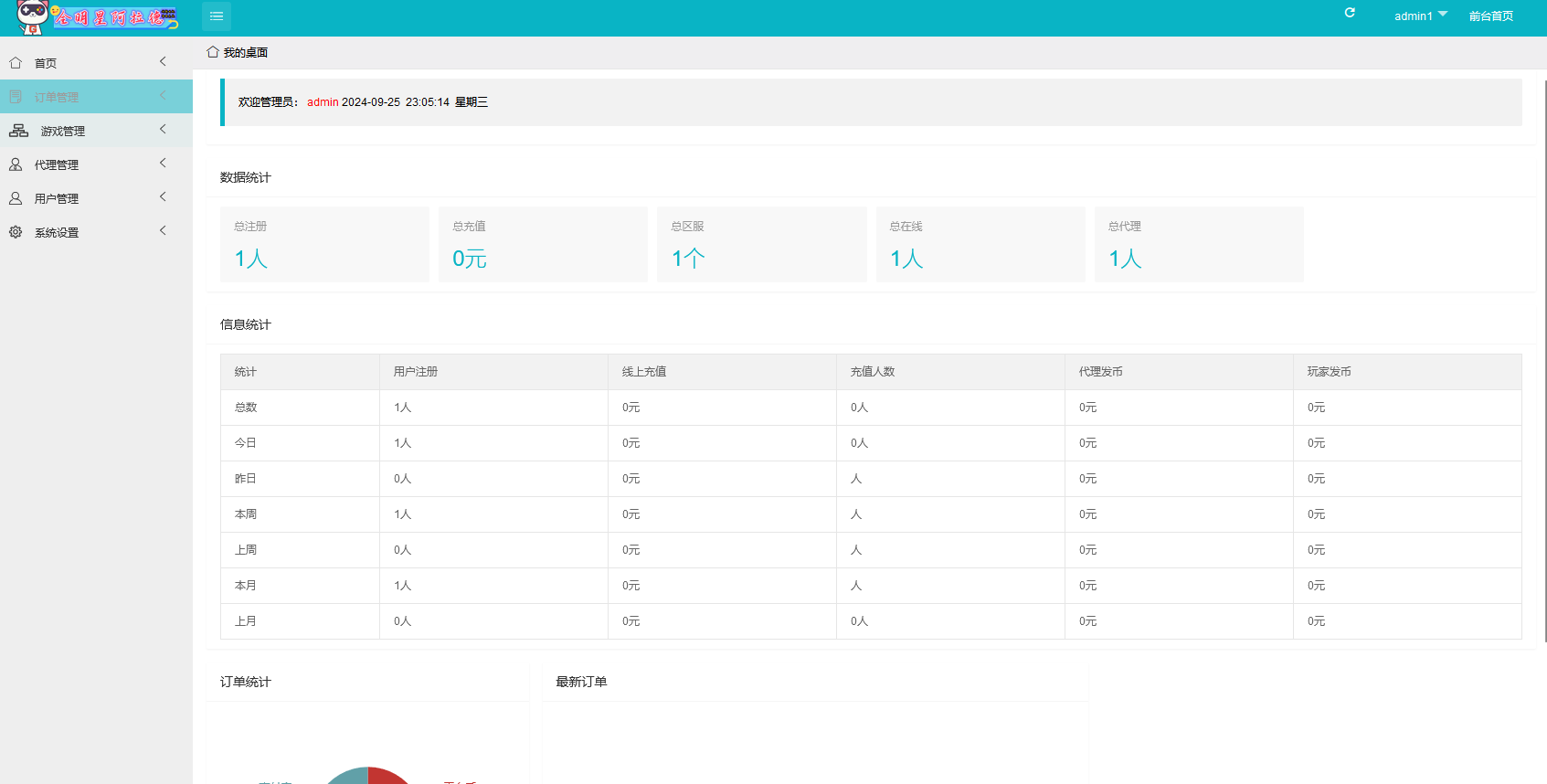
Task: Click 订单统计 section heading
Action: pyautogui.click(x=246, y=682)
